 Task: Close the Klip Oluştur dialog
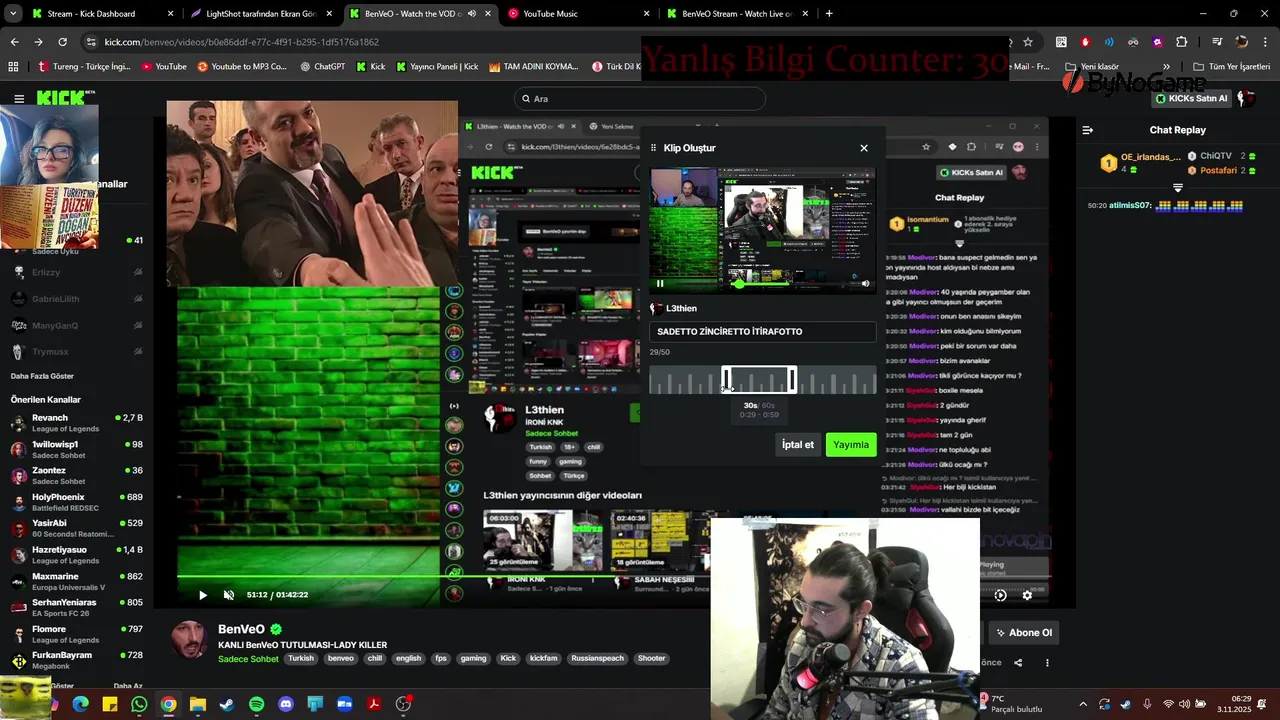click(864, 148)
